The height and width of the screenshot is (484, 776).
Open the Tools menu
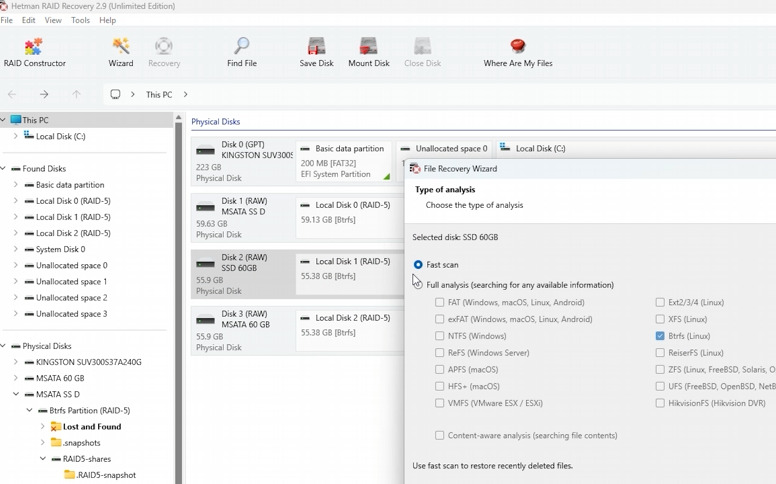point(80,20)
